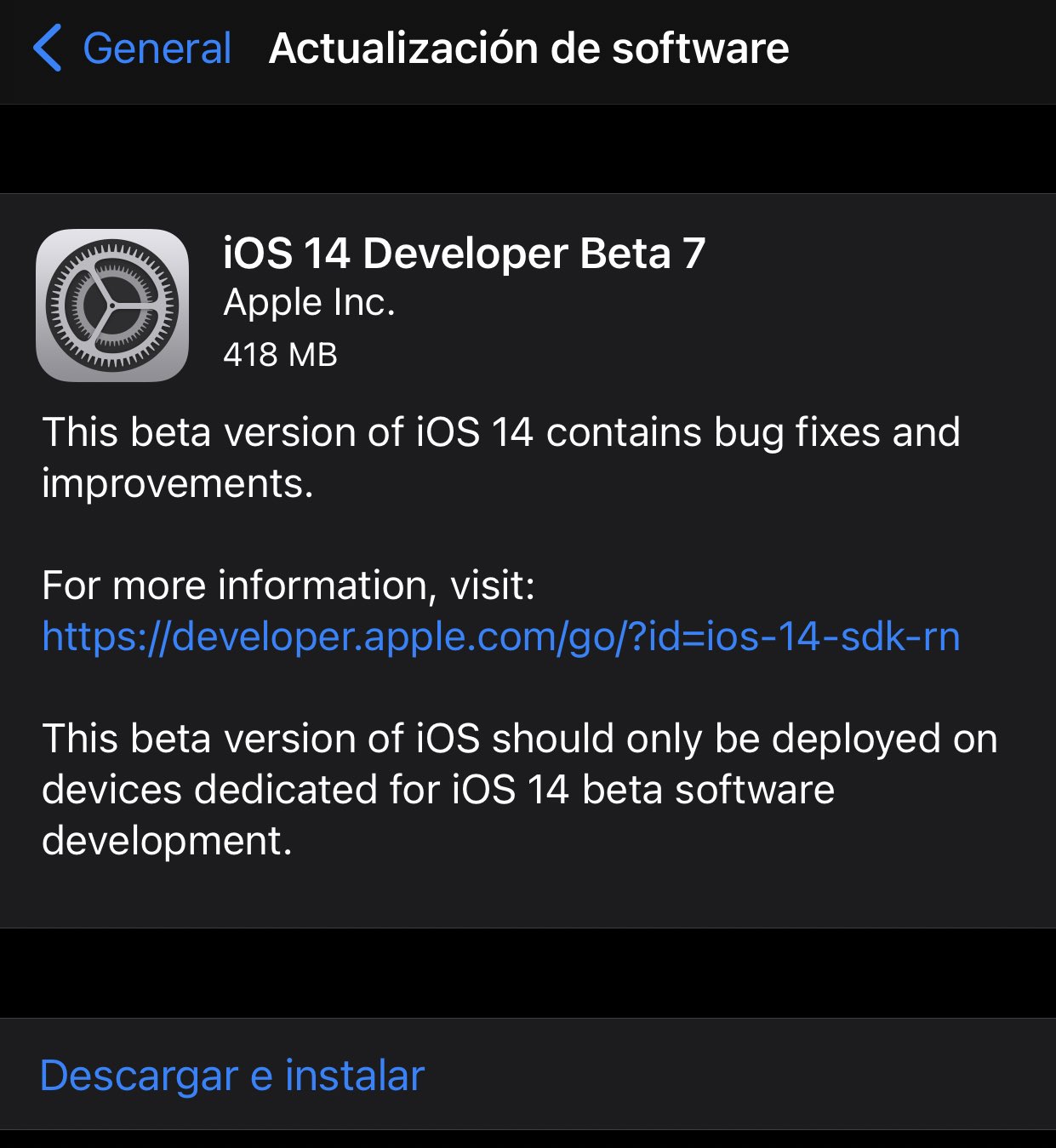Go back to General settings label
Screen dimensions: 1056x1148
(157, 49)
